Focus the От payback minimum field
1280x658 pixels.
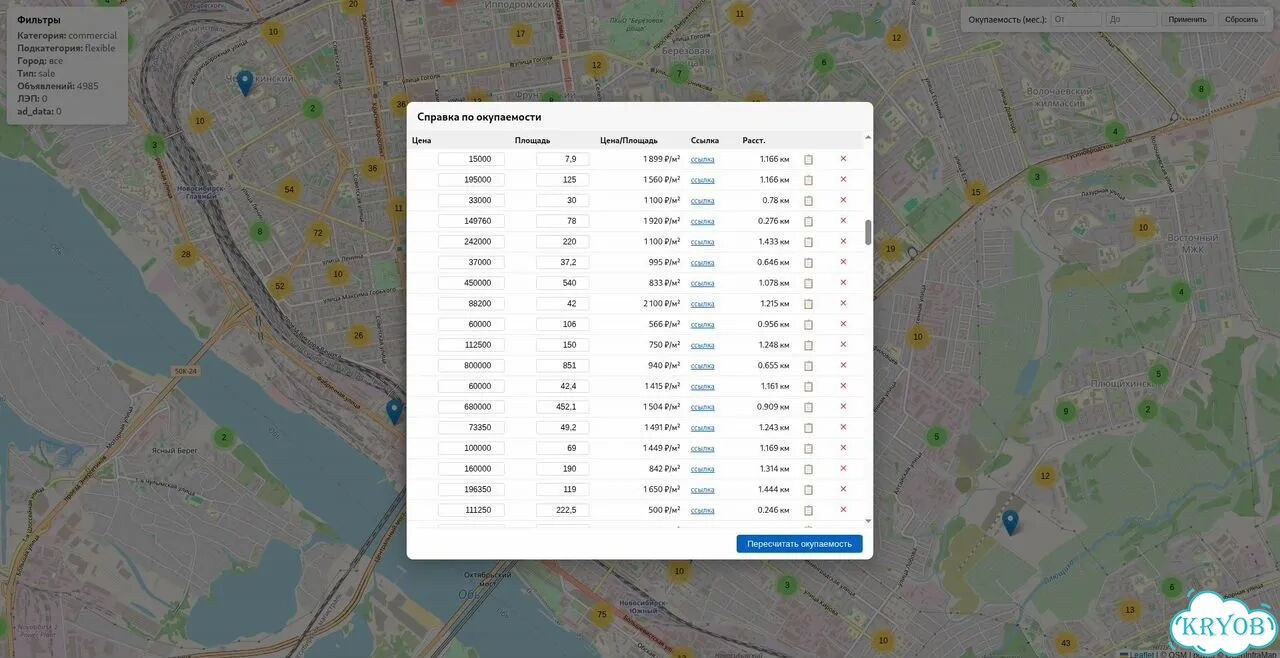1076,19
